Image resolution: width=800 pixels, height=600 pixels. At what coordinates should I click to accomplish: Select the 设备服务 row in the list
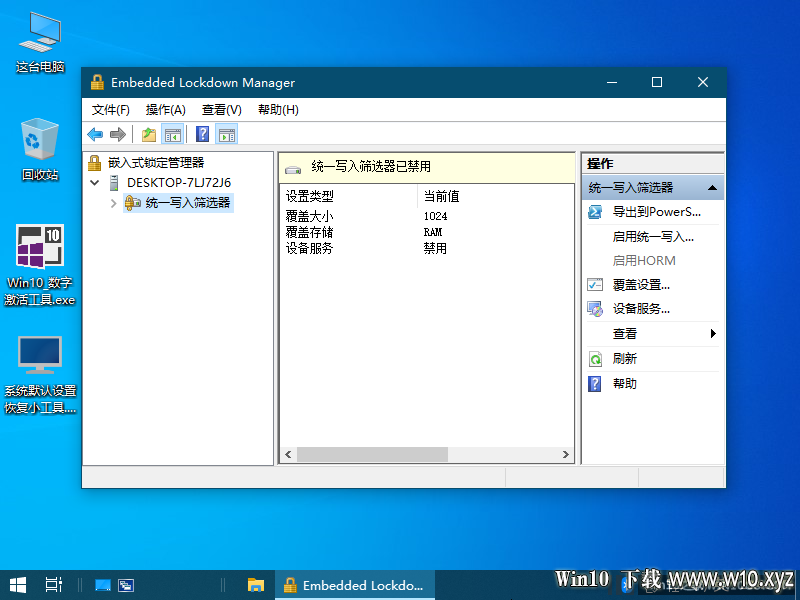427,248
